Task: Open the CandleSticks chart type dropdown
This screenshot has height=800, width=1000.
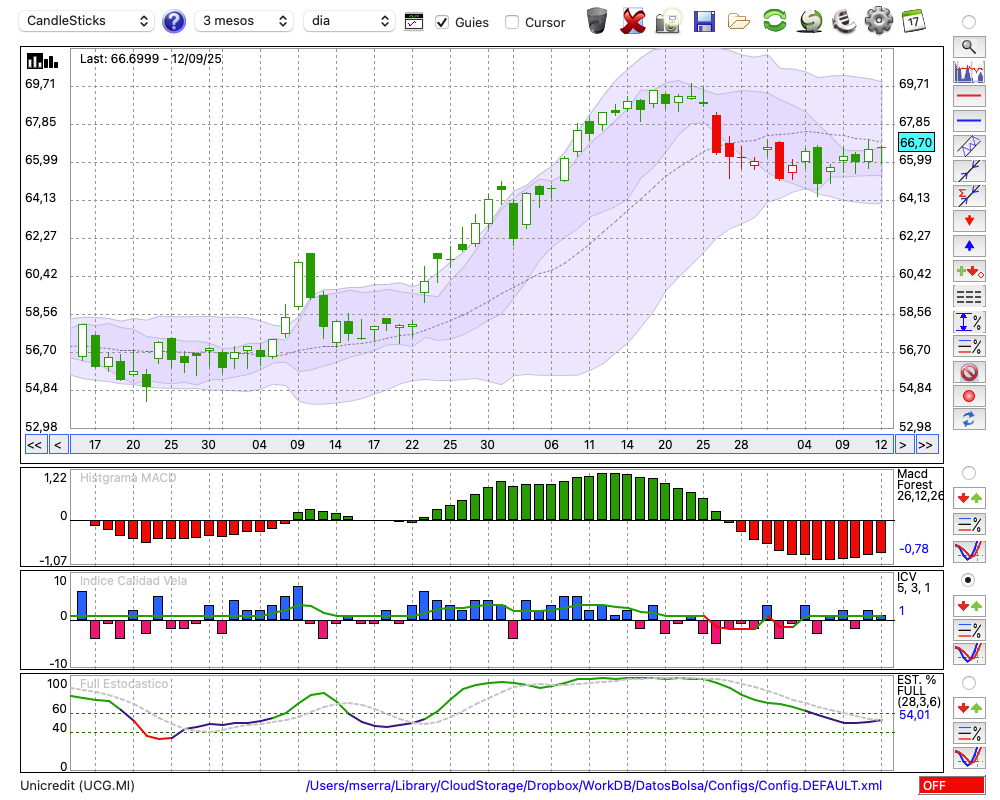Action: coord(87,21)
